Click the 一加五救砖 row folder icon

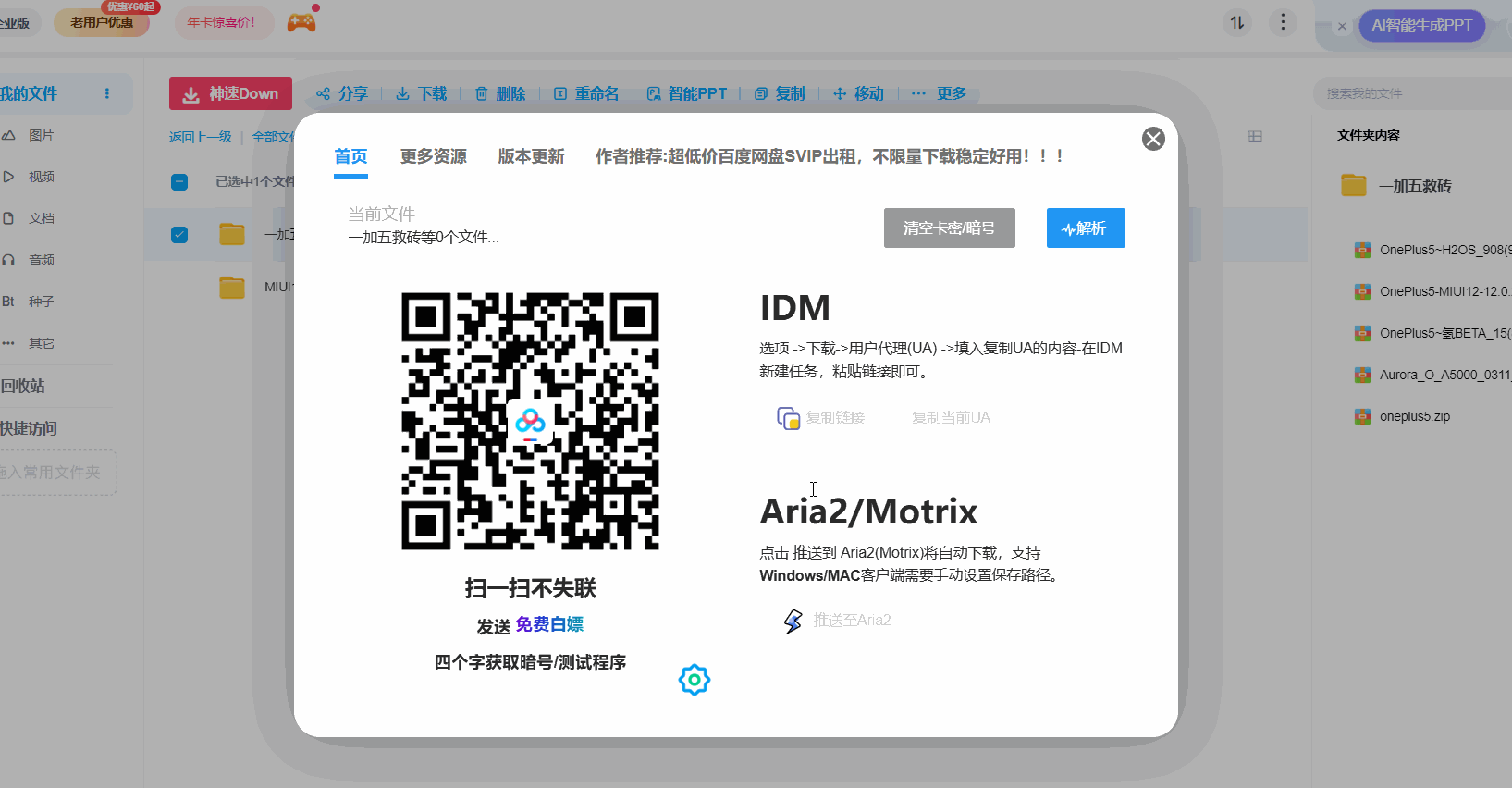[x=232, y=234]
